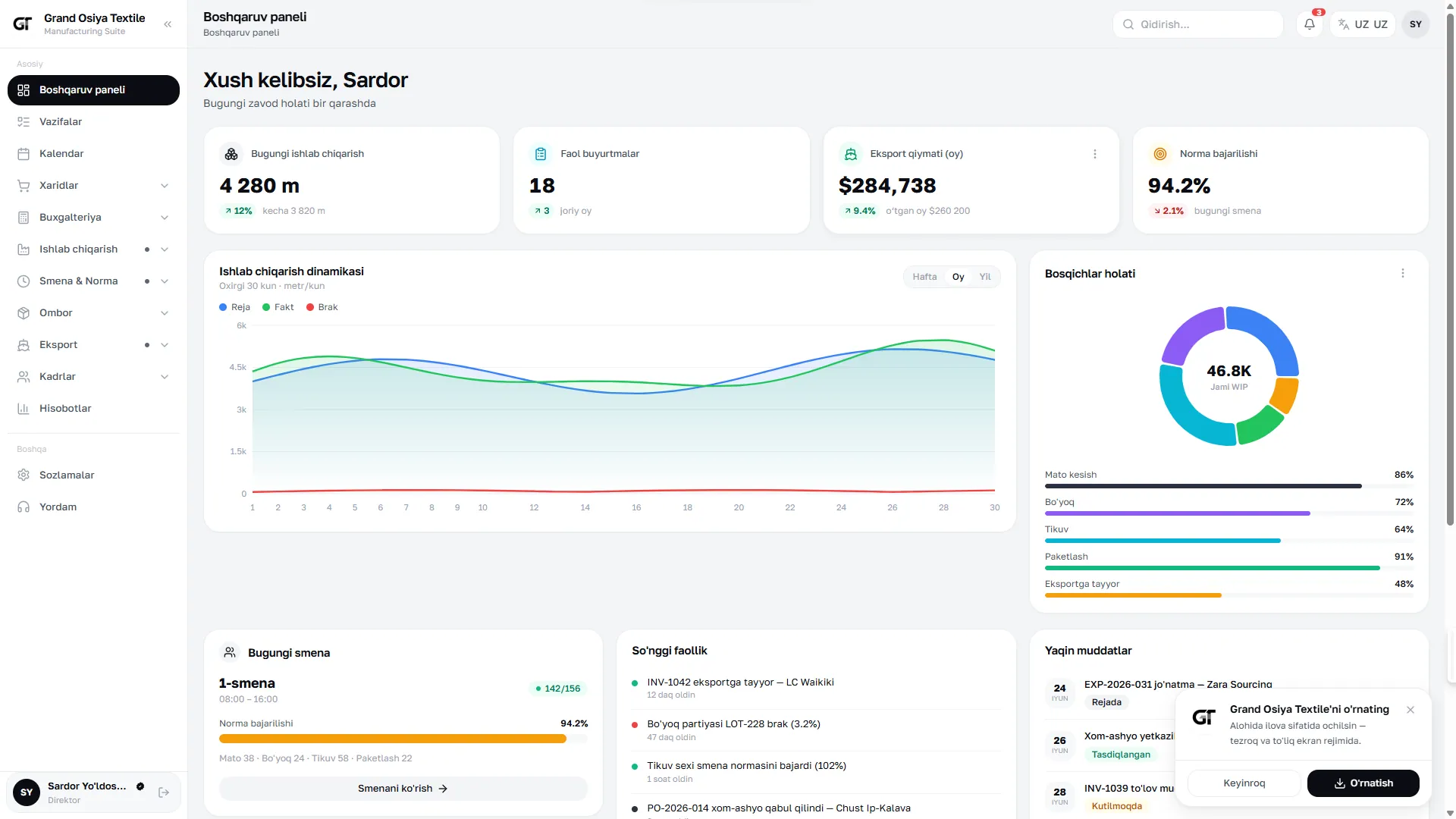Expand the Ombor submenu chevron

tap(164, 313)
